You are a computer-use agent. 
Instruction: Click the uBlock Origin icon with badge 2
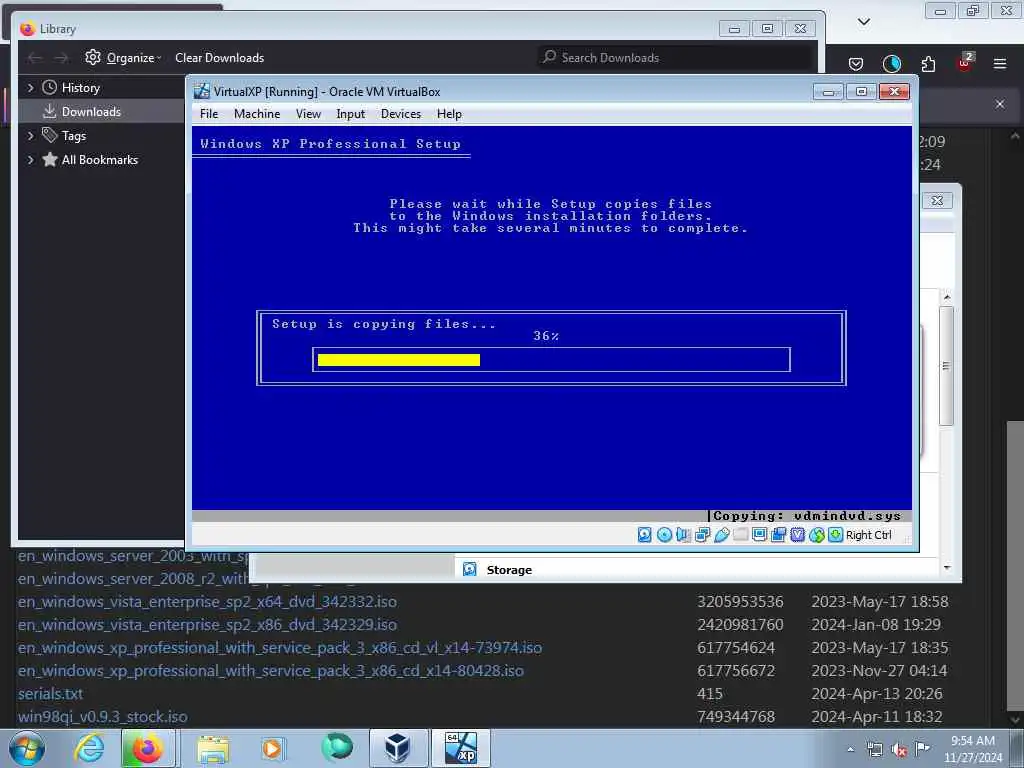[x=965, y=62]
